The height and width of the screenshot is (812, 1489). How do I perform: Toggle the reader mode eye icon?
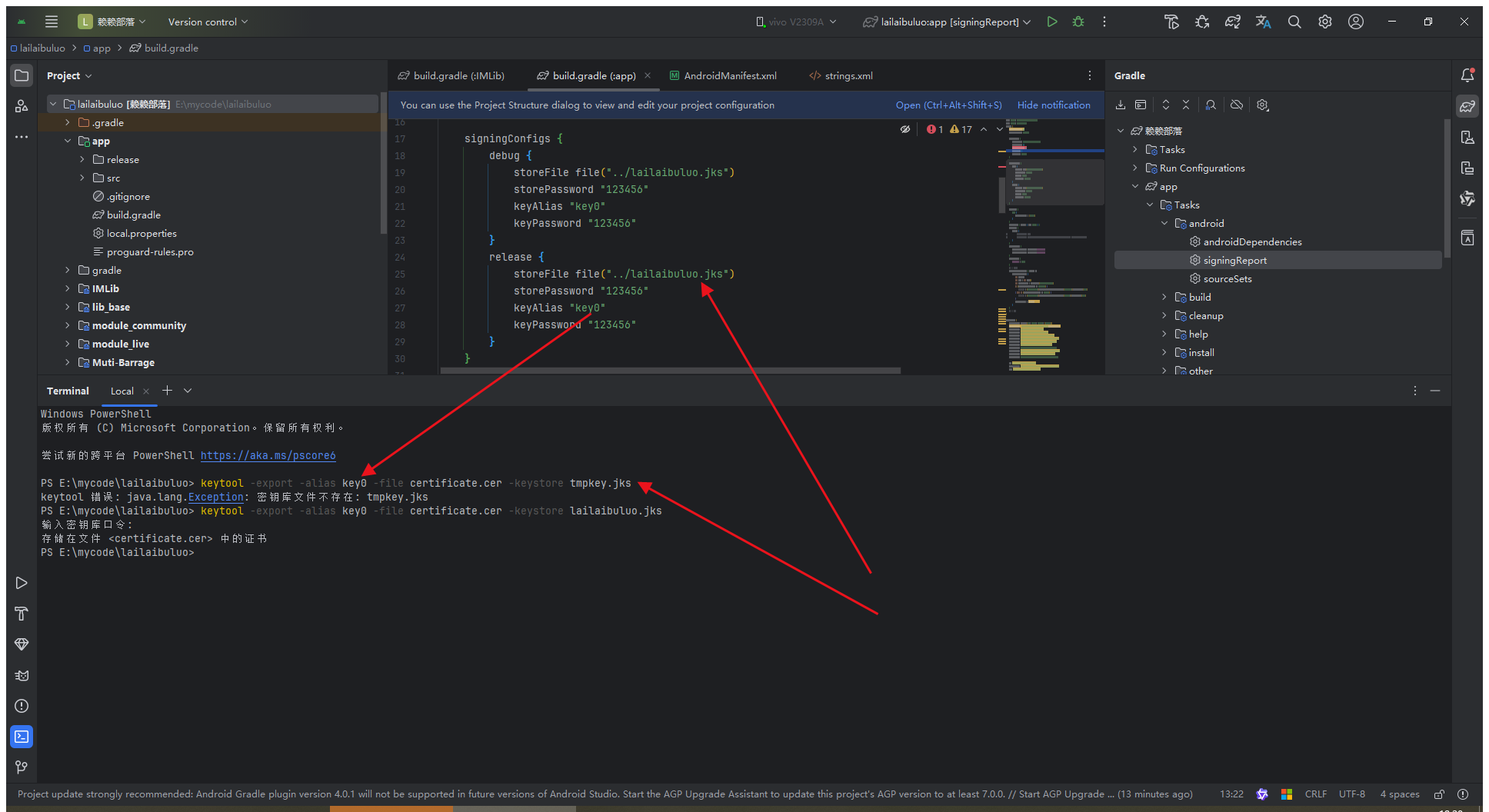tap(905, 129)
